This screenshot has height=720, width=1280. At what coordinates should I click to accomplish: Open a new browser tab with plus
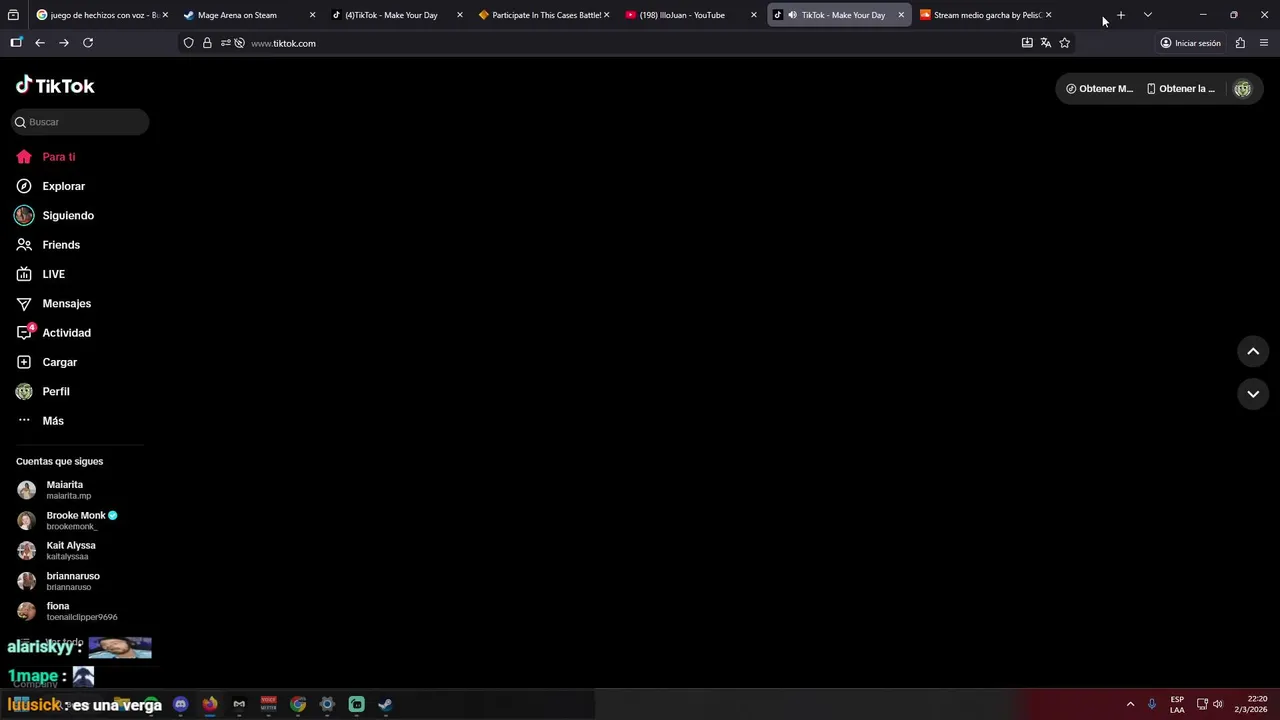(1121, 15)
